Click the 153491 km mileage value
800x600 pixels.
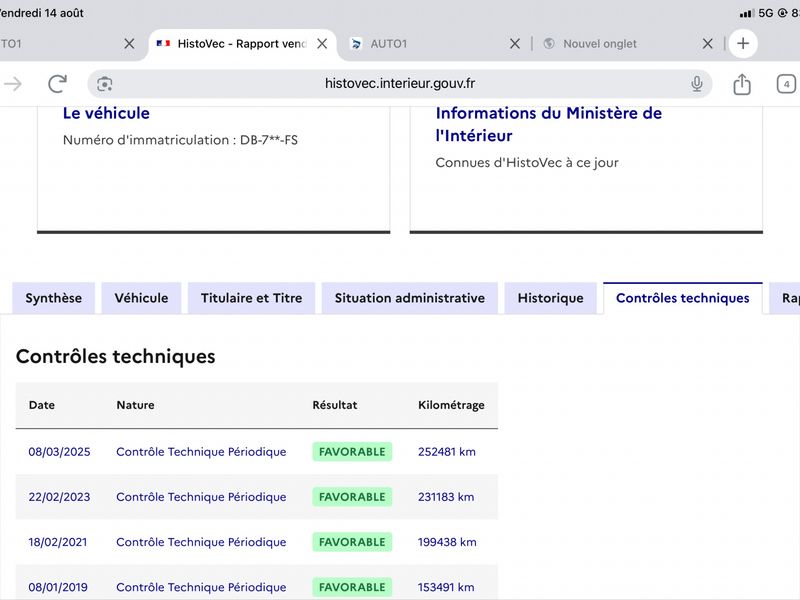click(446, 587)
